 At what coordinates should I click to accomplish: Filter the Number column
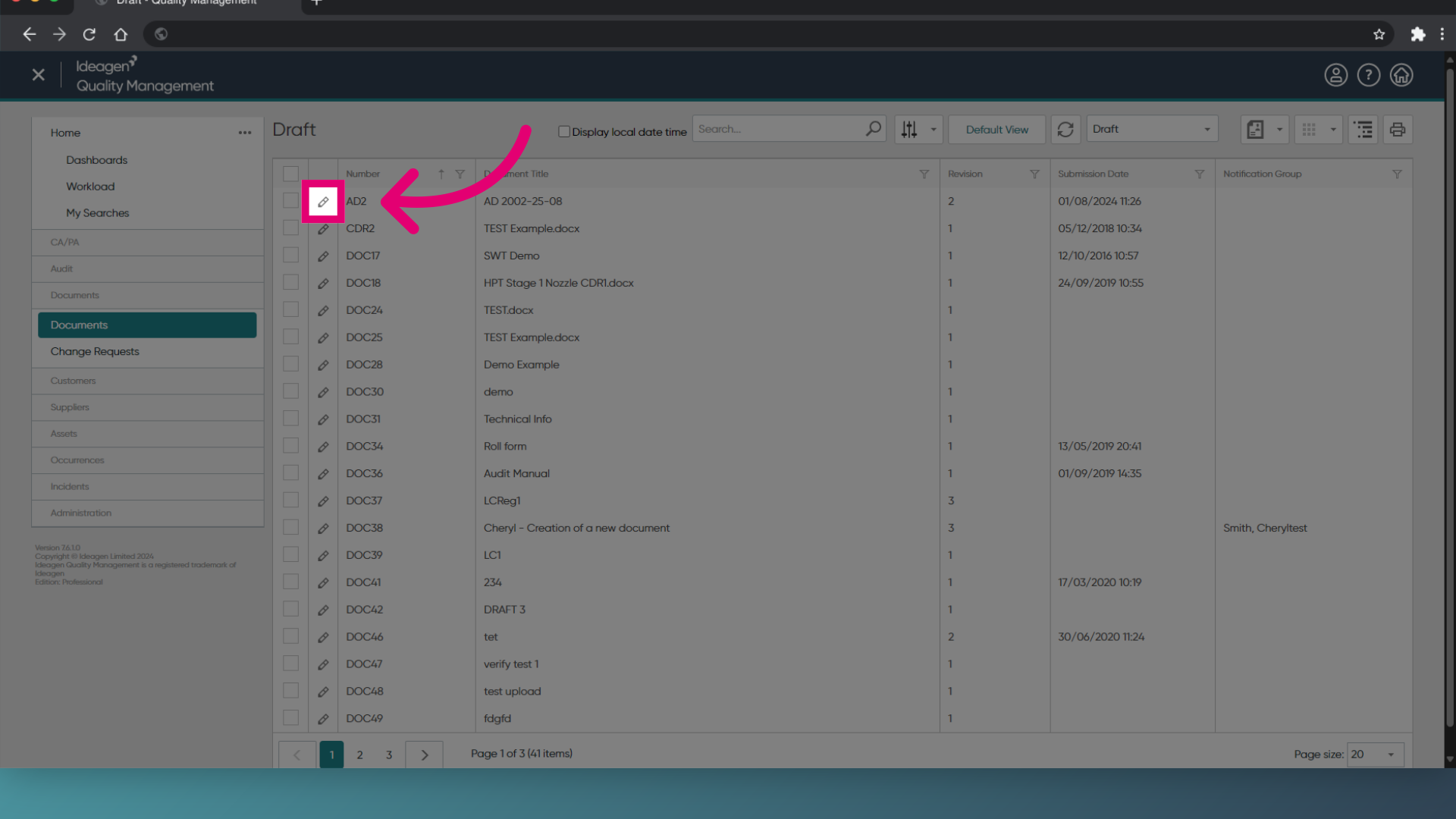pos(460,174)
